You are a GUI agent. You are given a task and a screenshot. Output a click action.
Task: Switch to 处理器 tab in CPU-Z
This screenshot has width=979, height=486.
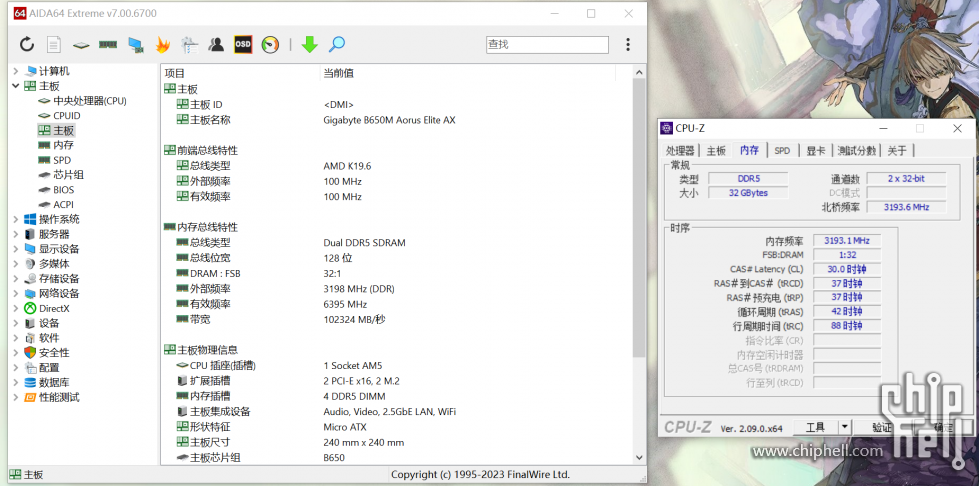point(680,151)
